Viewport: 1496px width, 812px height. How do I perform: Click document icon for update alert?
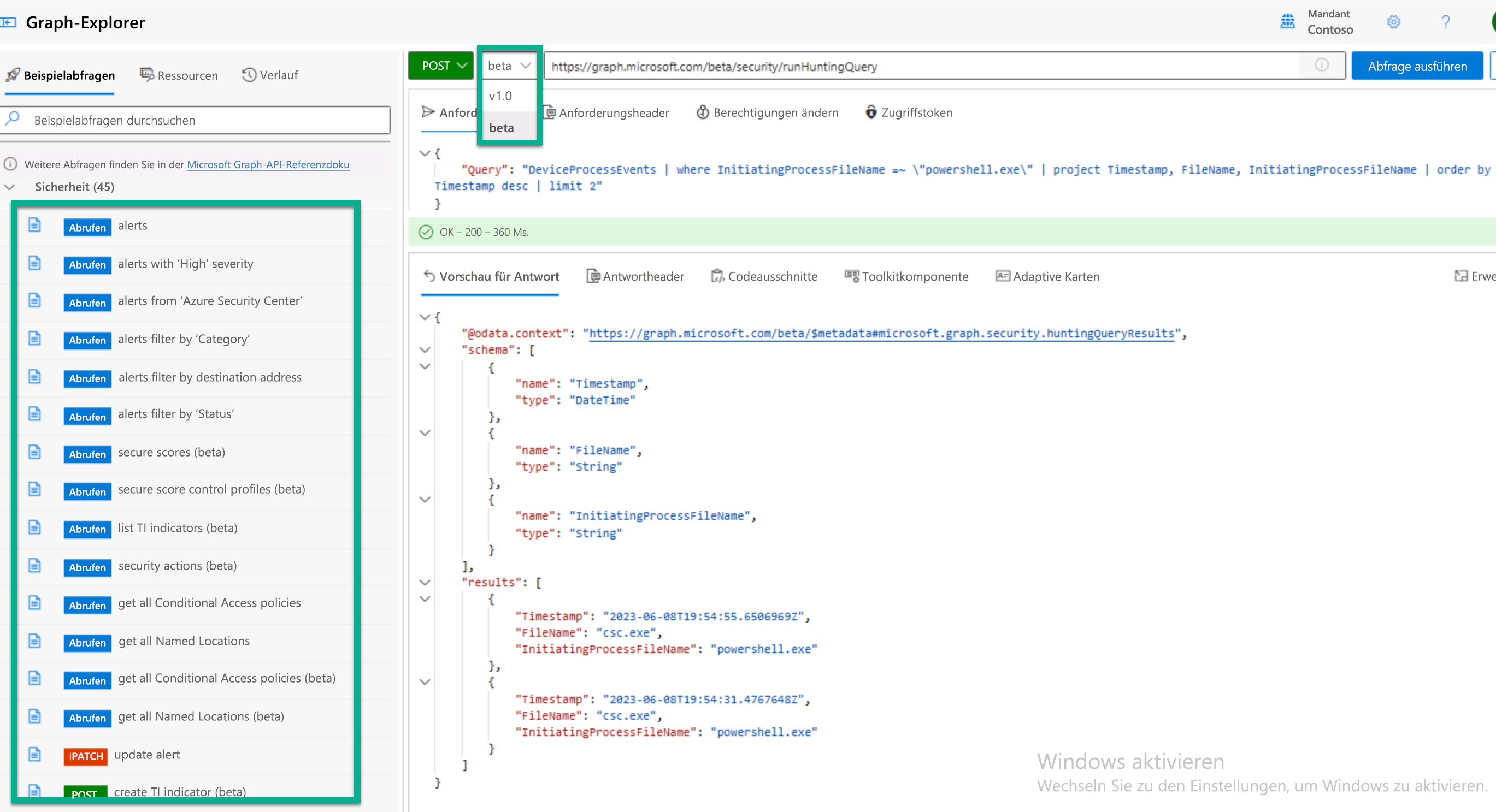click(x=35, y=754)
